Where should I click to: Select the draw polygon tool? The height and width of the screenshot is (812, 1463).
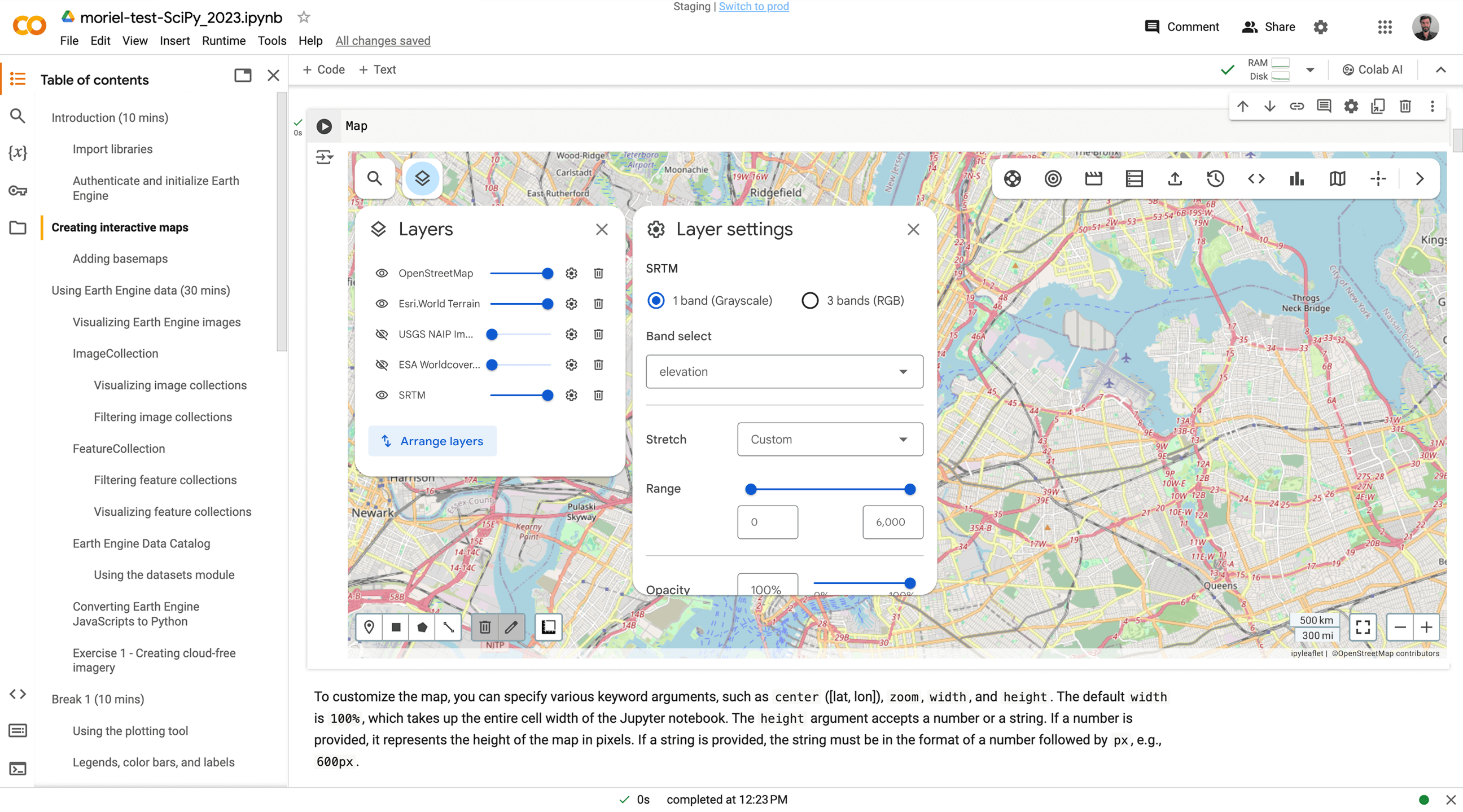pos(422,627)
